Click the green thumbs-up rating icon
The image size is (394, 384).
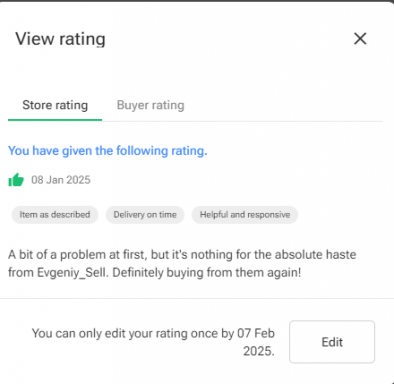(x=16, y=180)
